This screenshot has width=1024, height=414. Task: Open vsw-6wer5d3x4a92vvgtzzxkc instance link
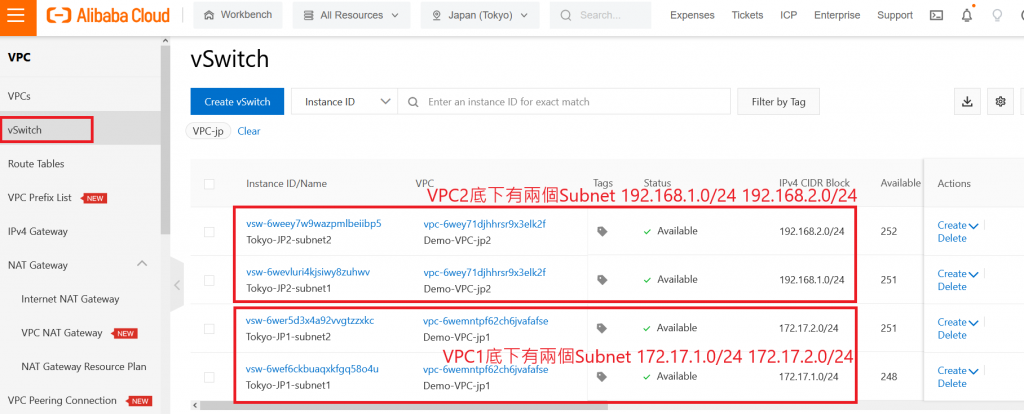pyautogui.click(x=310, y=321)
